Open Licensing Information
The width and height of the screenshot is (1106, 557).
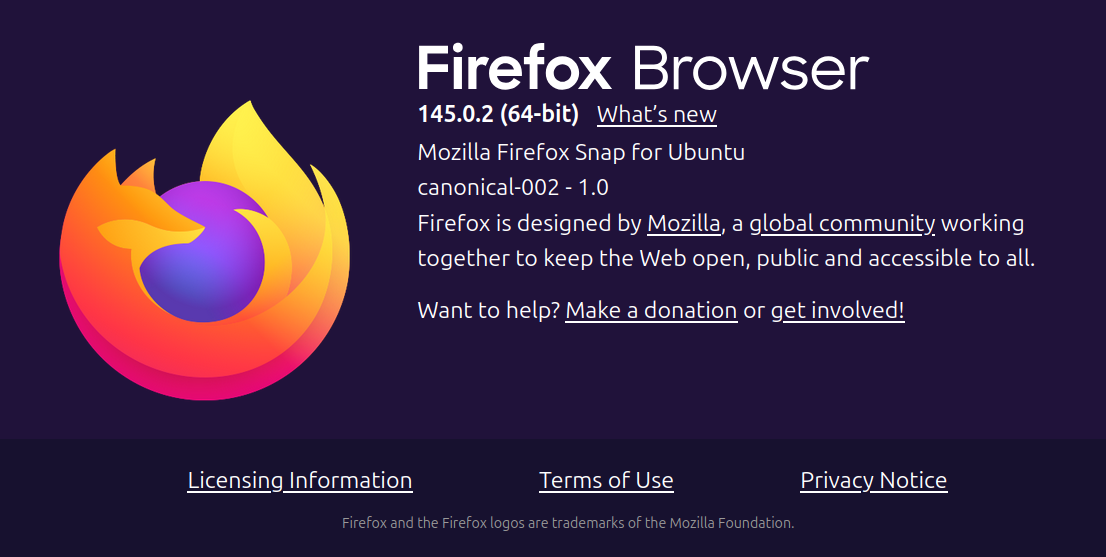300,480
